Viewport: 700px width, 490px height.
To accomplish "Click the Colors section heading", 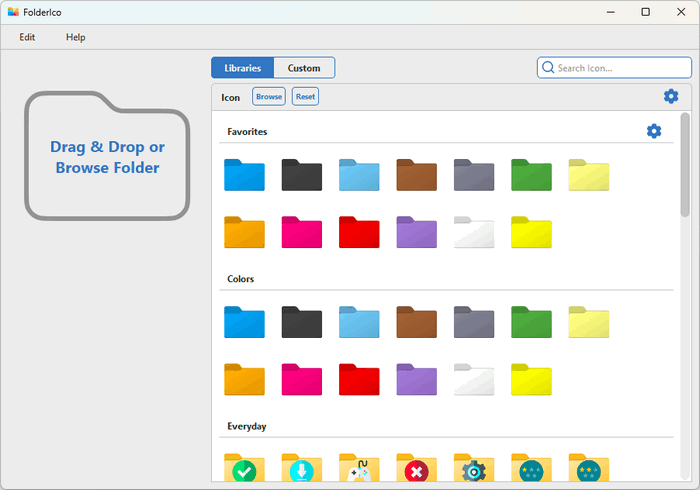I will (241, 279).
